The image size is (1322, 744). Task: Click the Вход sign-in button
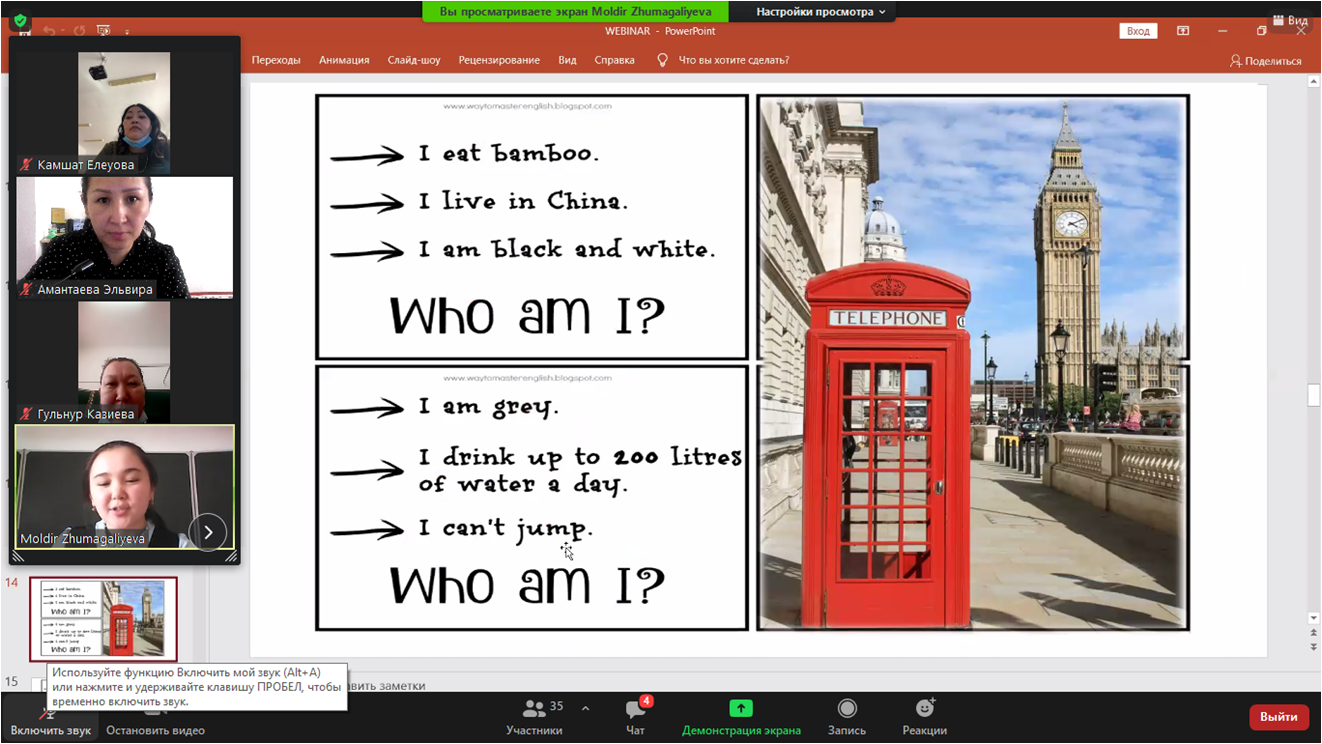pyautogui.click(x=1138, y=31)
